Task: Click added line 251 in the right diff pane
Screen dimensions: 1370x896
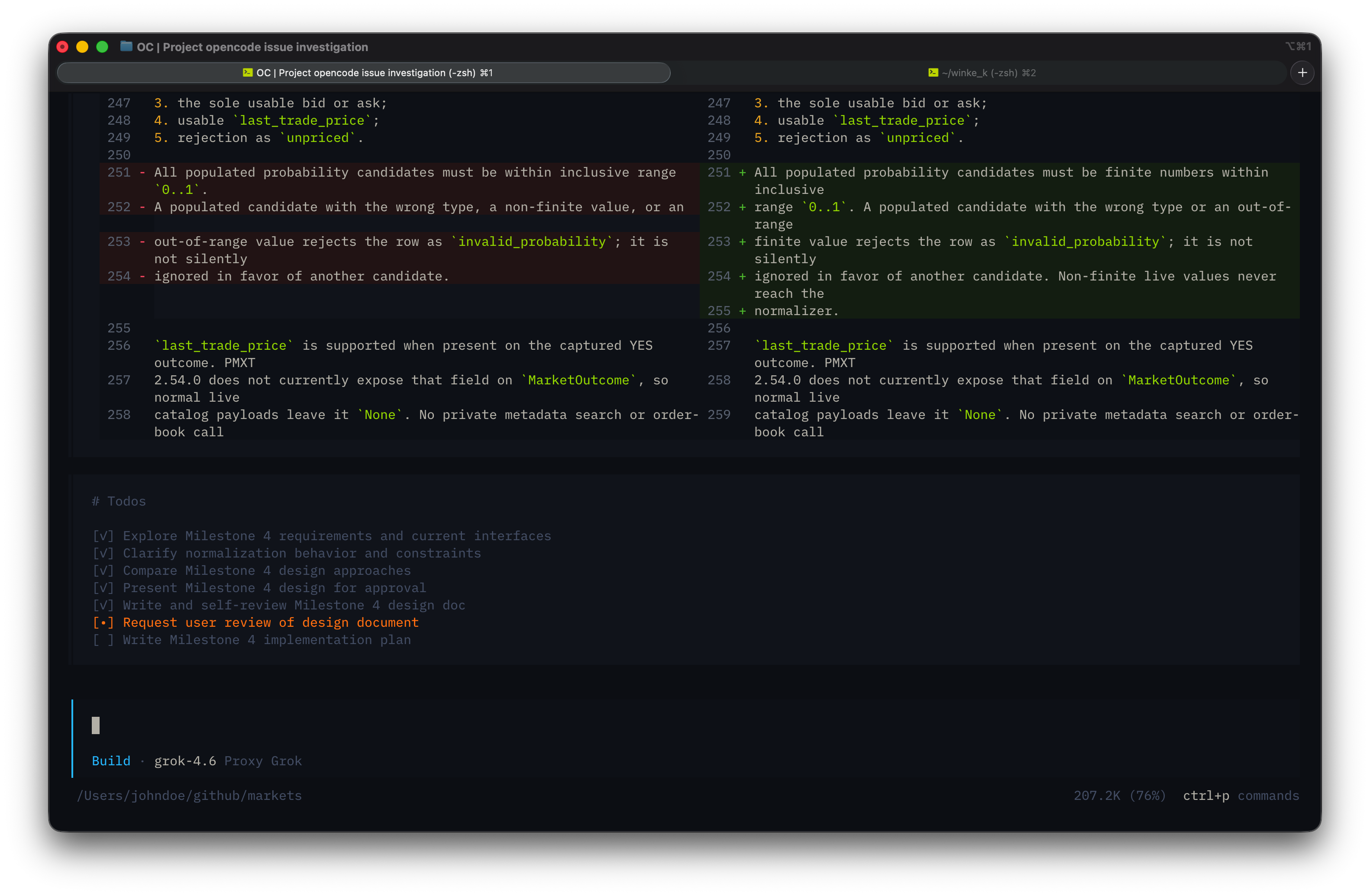Action: tap(999, 180)
